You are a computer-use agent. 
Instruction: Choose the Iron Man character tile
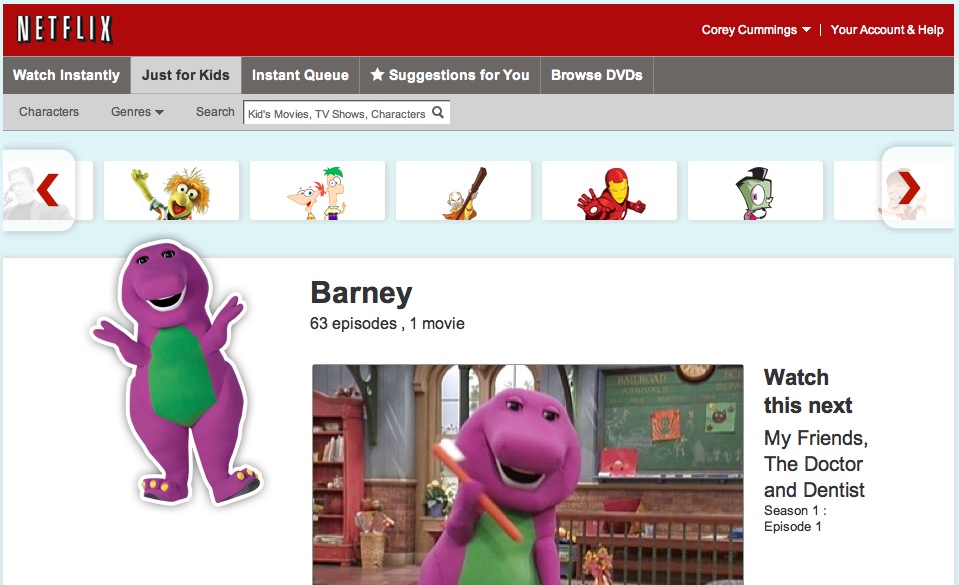[610, 190]
